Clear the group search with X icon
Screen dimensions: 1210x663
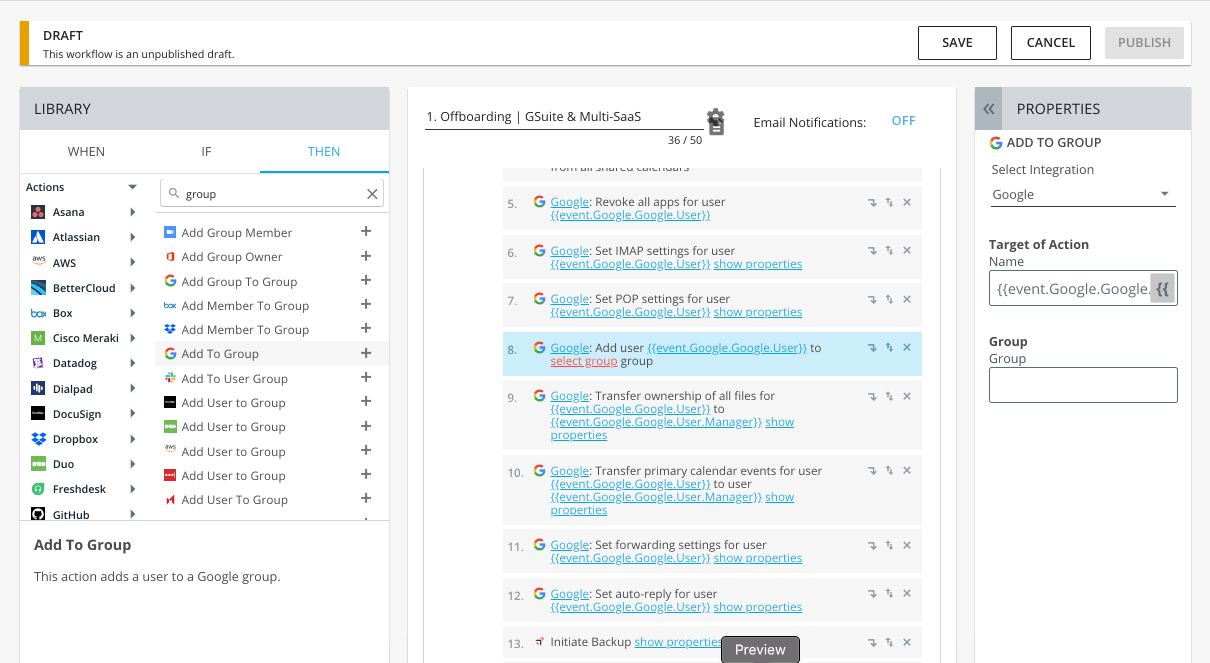[x=372, y=194]
